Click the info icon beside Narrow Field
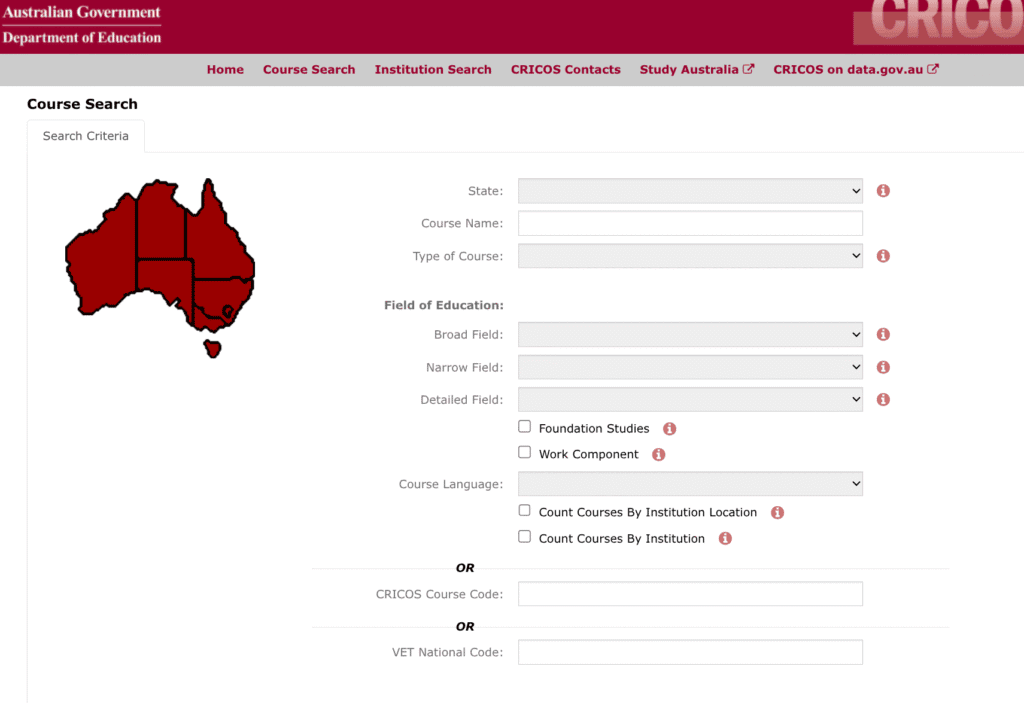The image size is (1024, 703). tap(883, 367)
